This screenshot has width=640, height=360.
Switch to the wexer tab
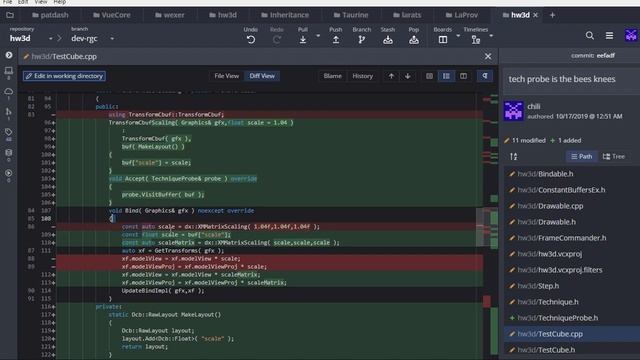pyautogui.click(x=170, y=15)
